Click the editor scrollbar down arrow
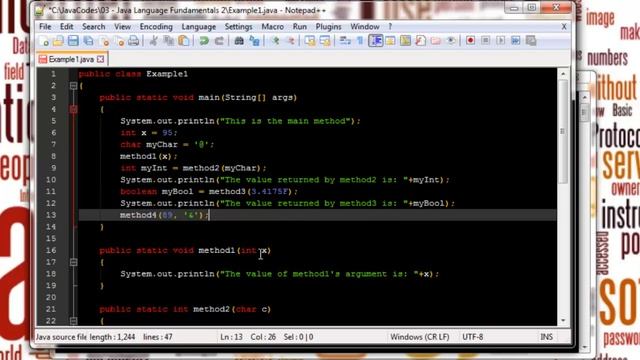This screenshot has height=360, width=640. (563, 320)
